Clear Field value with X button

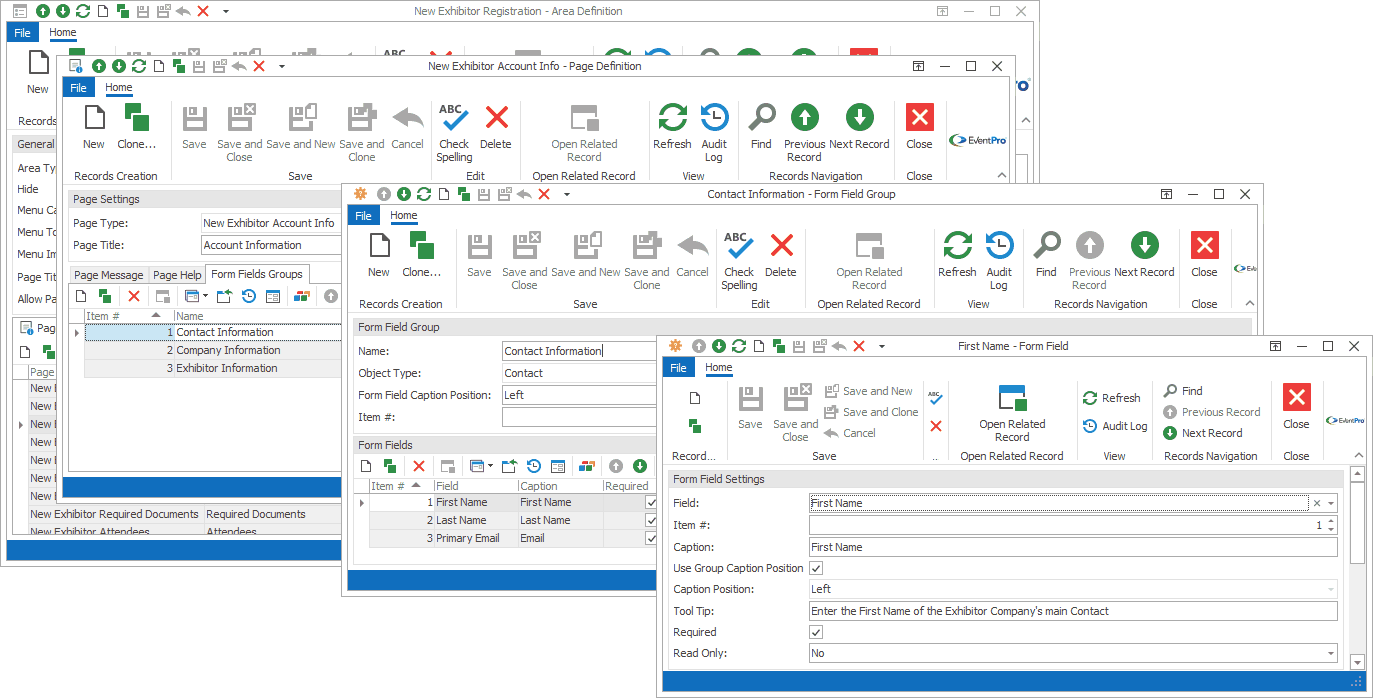click(x=1317, y=503)
